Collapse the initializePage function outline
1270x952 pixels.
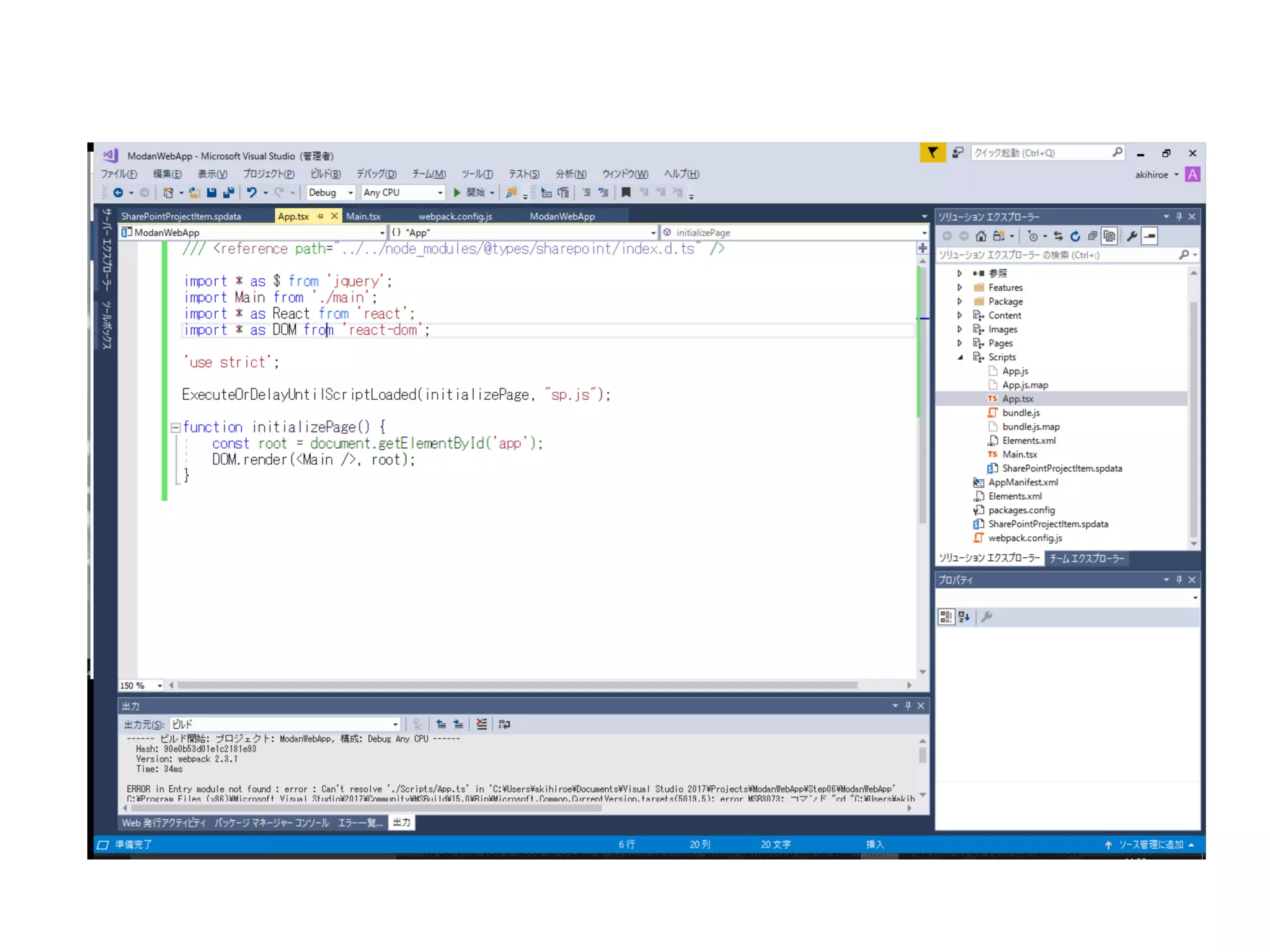pos(175,427)
